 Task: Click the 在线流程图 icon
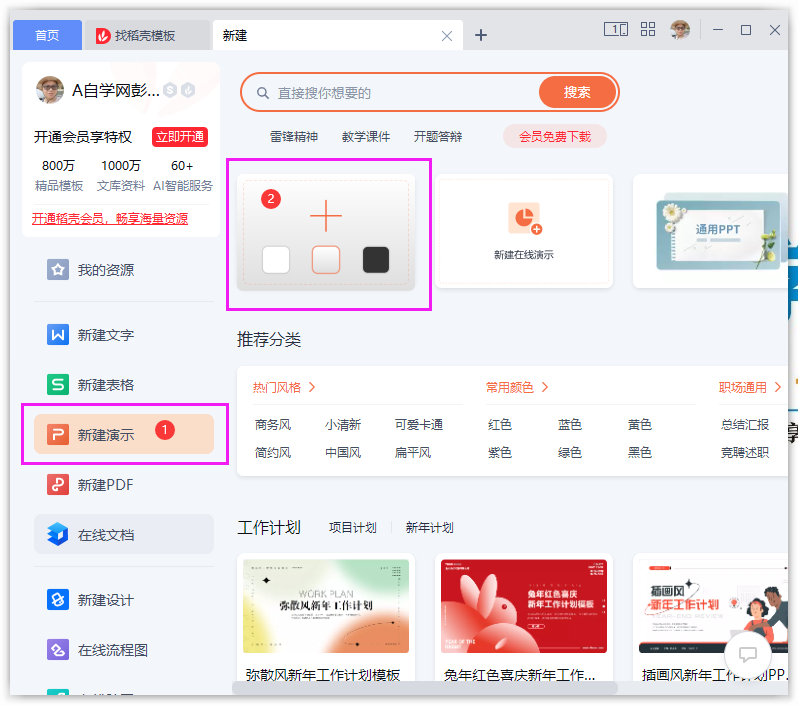coord(58,650)
